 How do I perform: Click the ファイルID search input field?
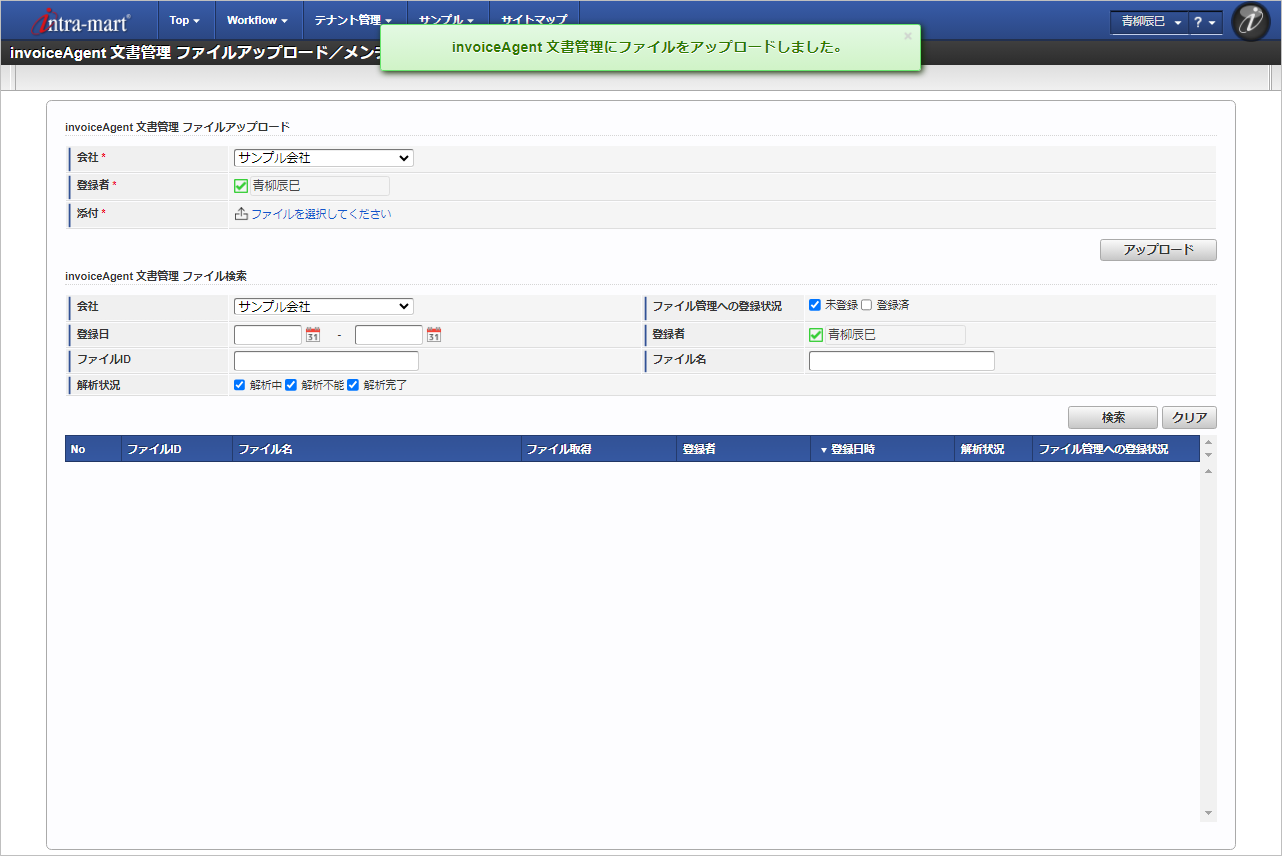click(x=326, y=361)
